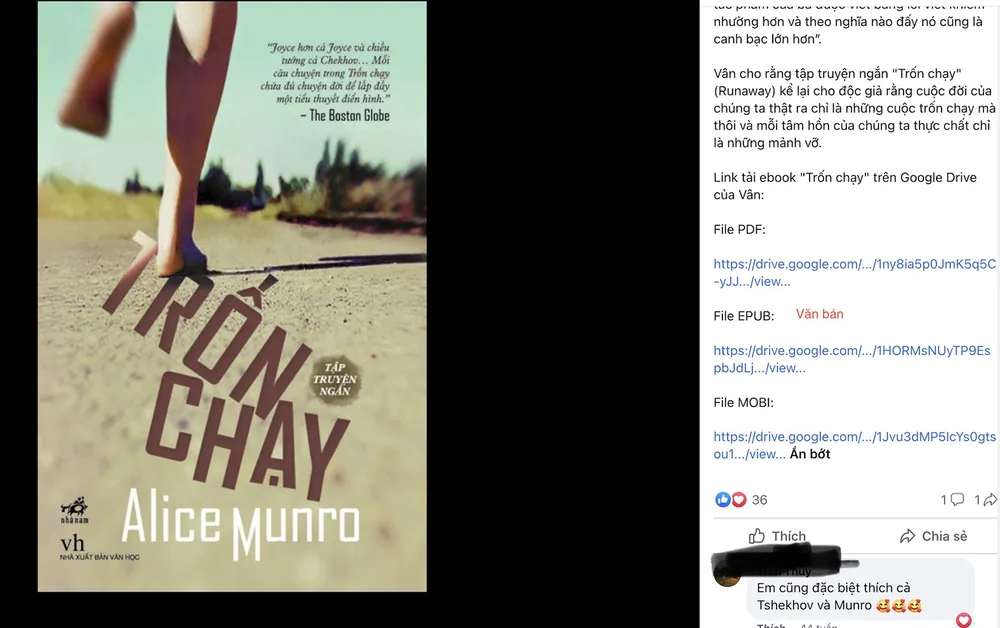This screenshot has height=628, width=1000.
Task: Click the comment timestamp under the comment
Action: click(818, 625)
